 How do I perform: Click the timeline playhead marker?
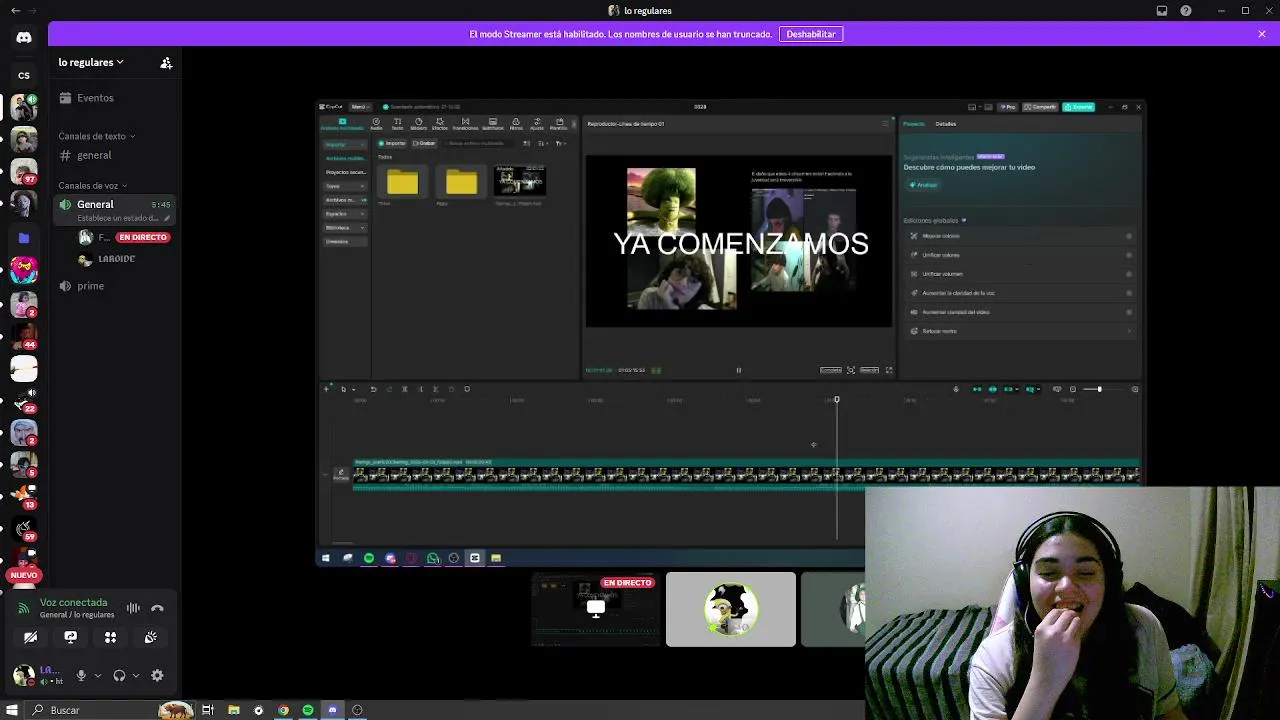click(837, 400)
